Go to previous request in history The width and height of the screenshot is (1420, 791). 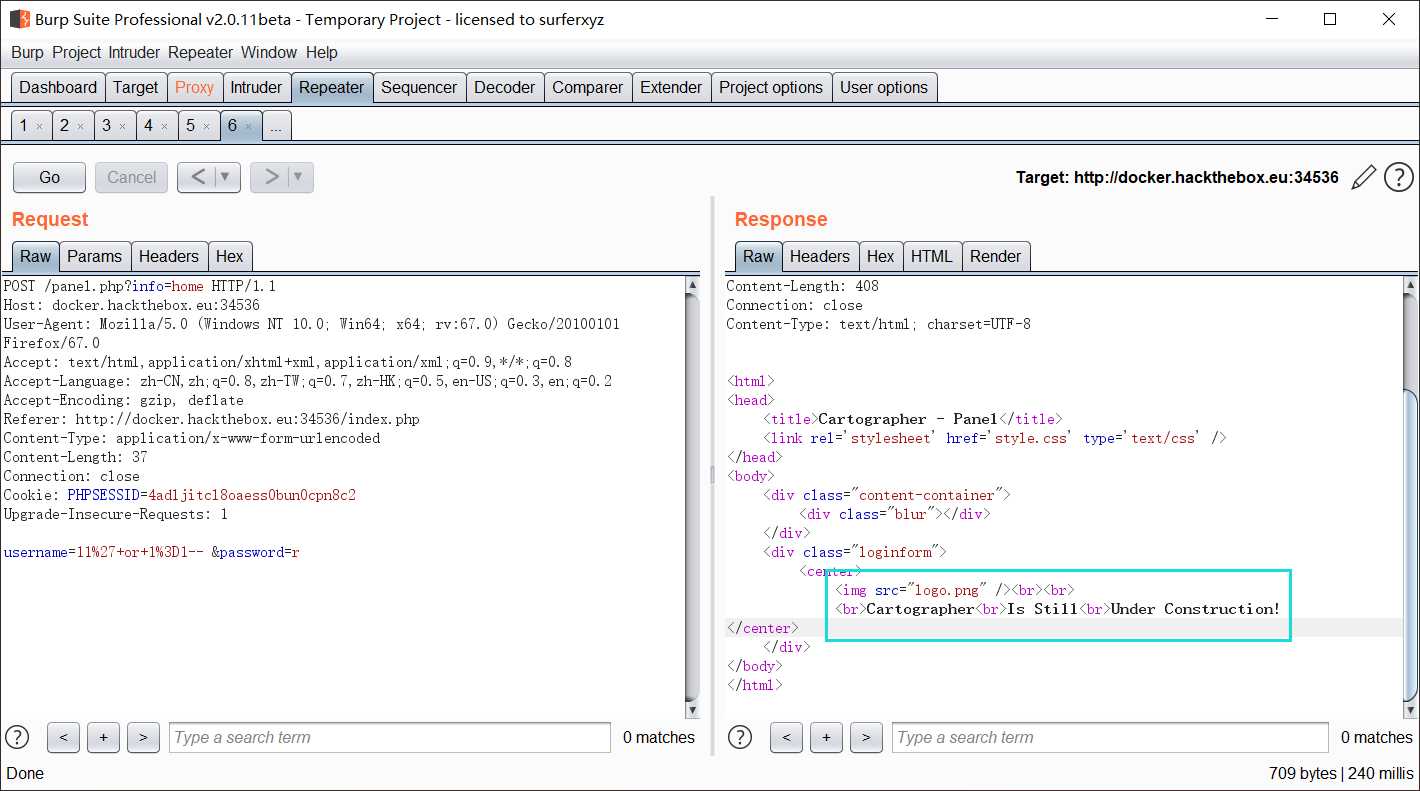point(197,177)
